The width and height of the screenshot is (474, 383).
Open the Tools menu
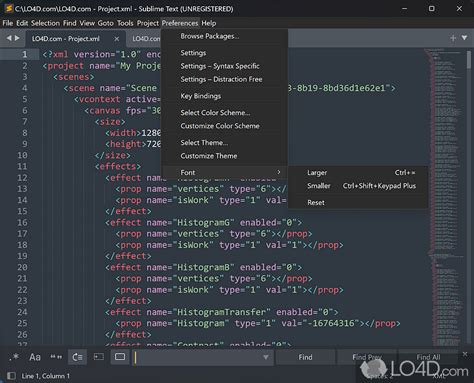125,23
